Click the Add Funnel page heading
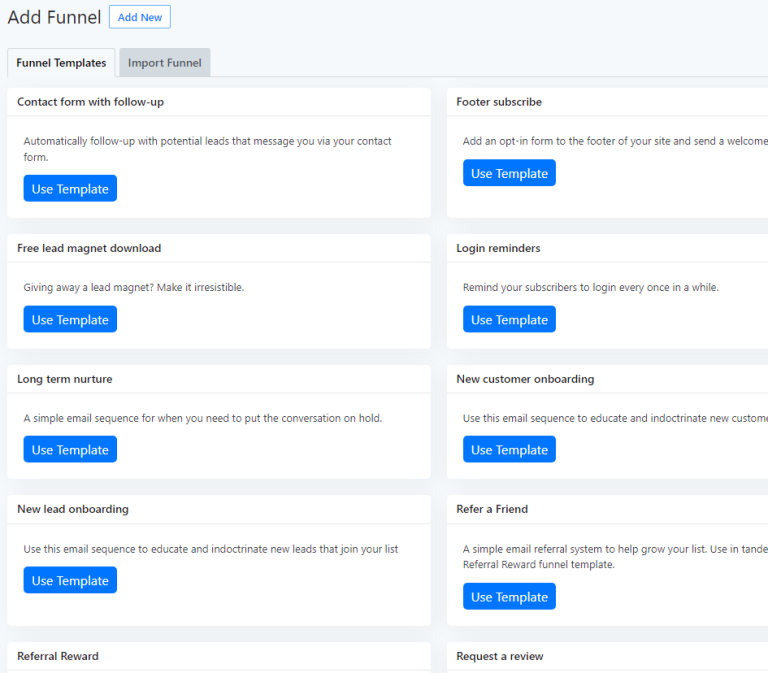 (54, 17)
